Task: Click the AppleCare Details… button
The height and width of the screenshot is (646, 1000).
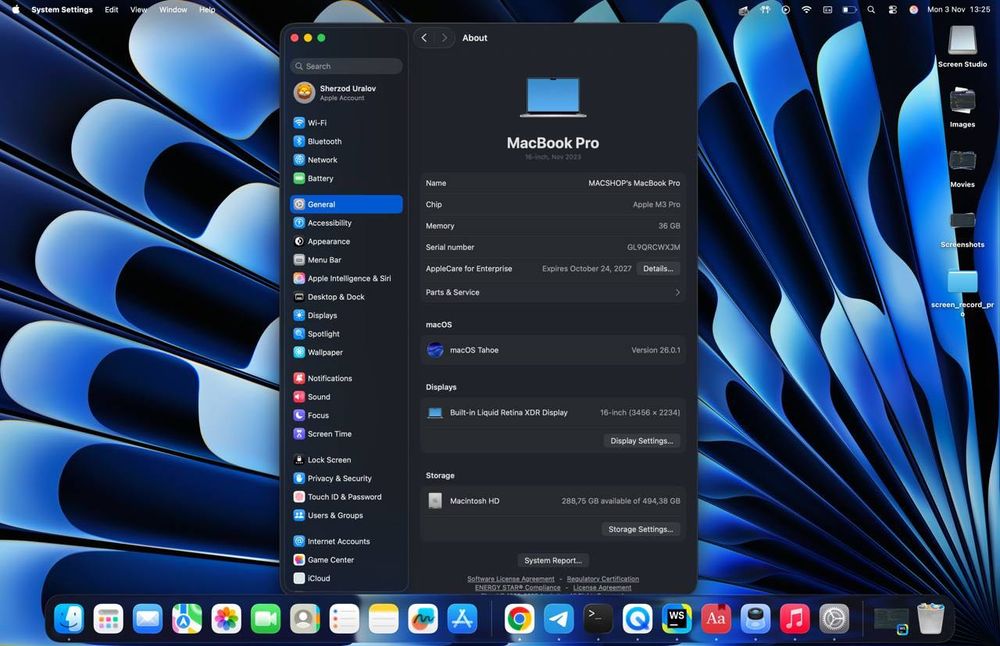Action: (658, 268)
